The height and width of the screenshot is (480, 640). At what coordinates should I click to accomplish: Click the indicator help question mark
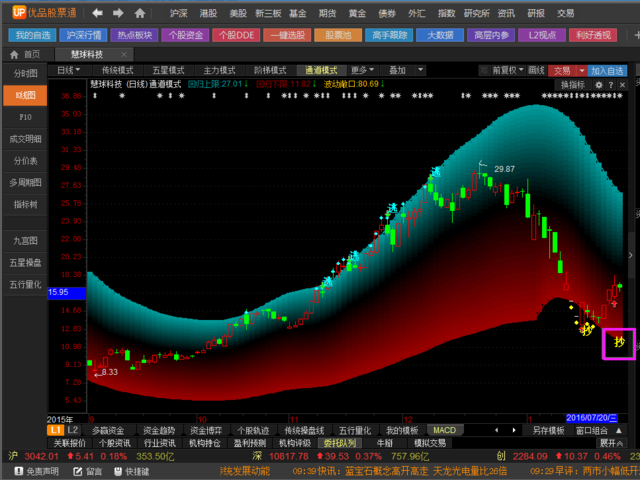pos(609,85)
